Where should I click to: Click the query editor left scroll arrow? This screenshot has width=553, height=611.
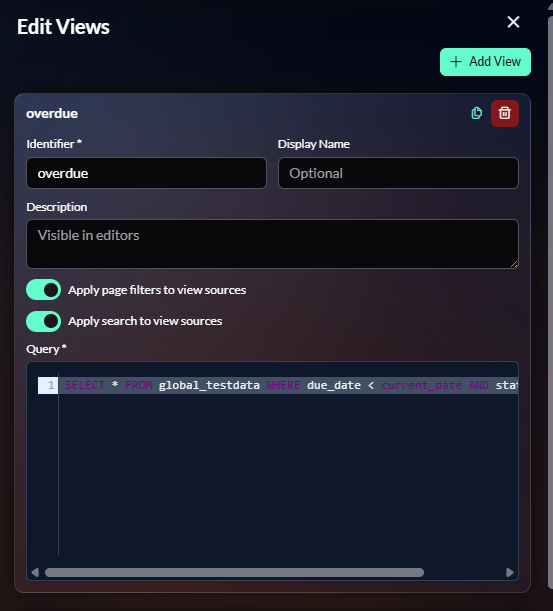35,572
